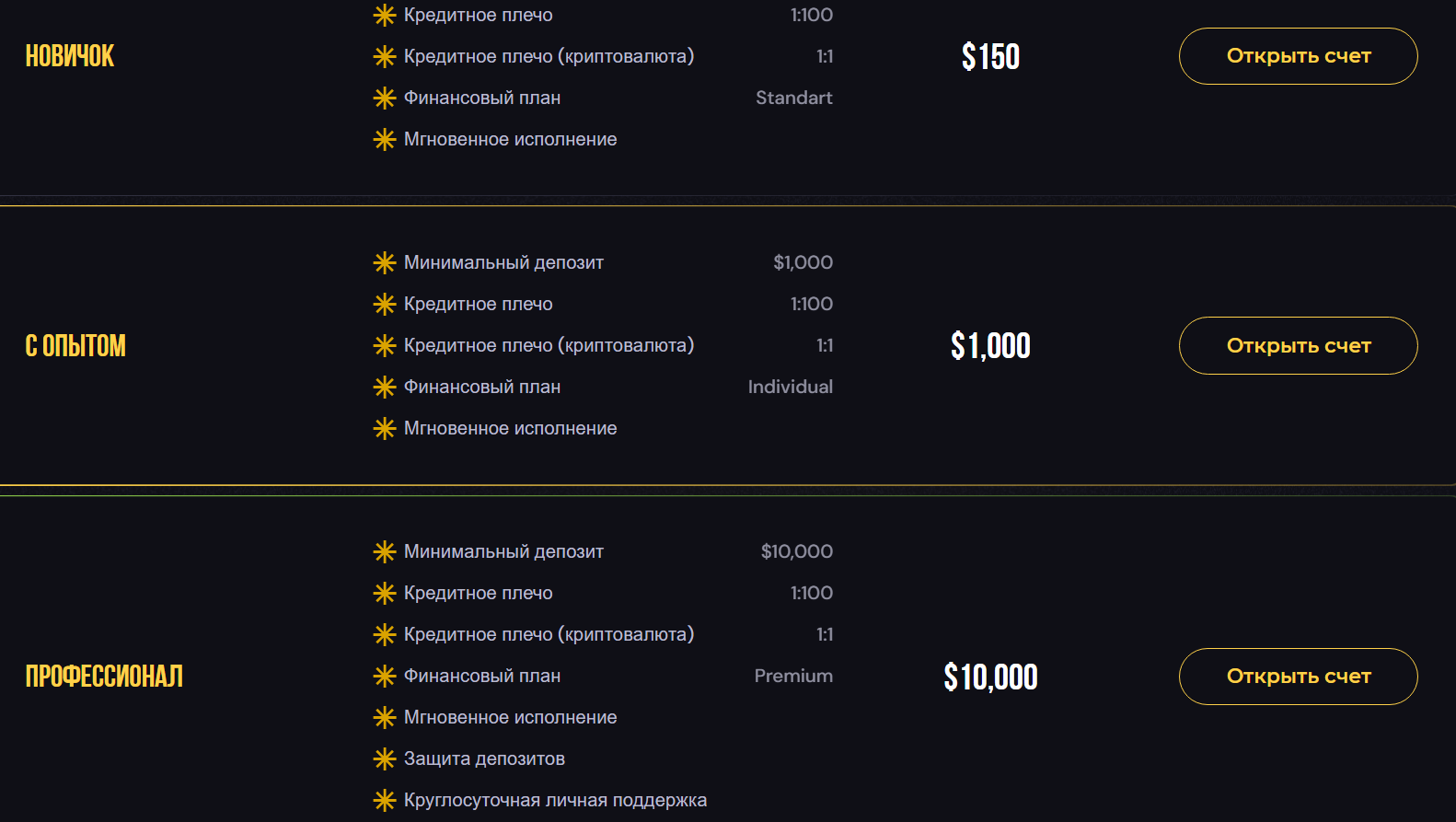Click the $10,000 price heading

[990, 677]
